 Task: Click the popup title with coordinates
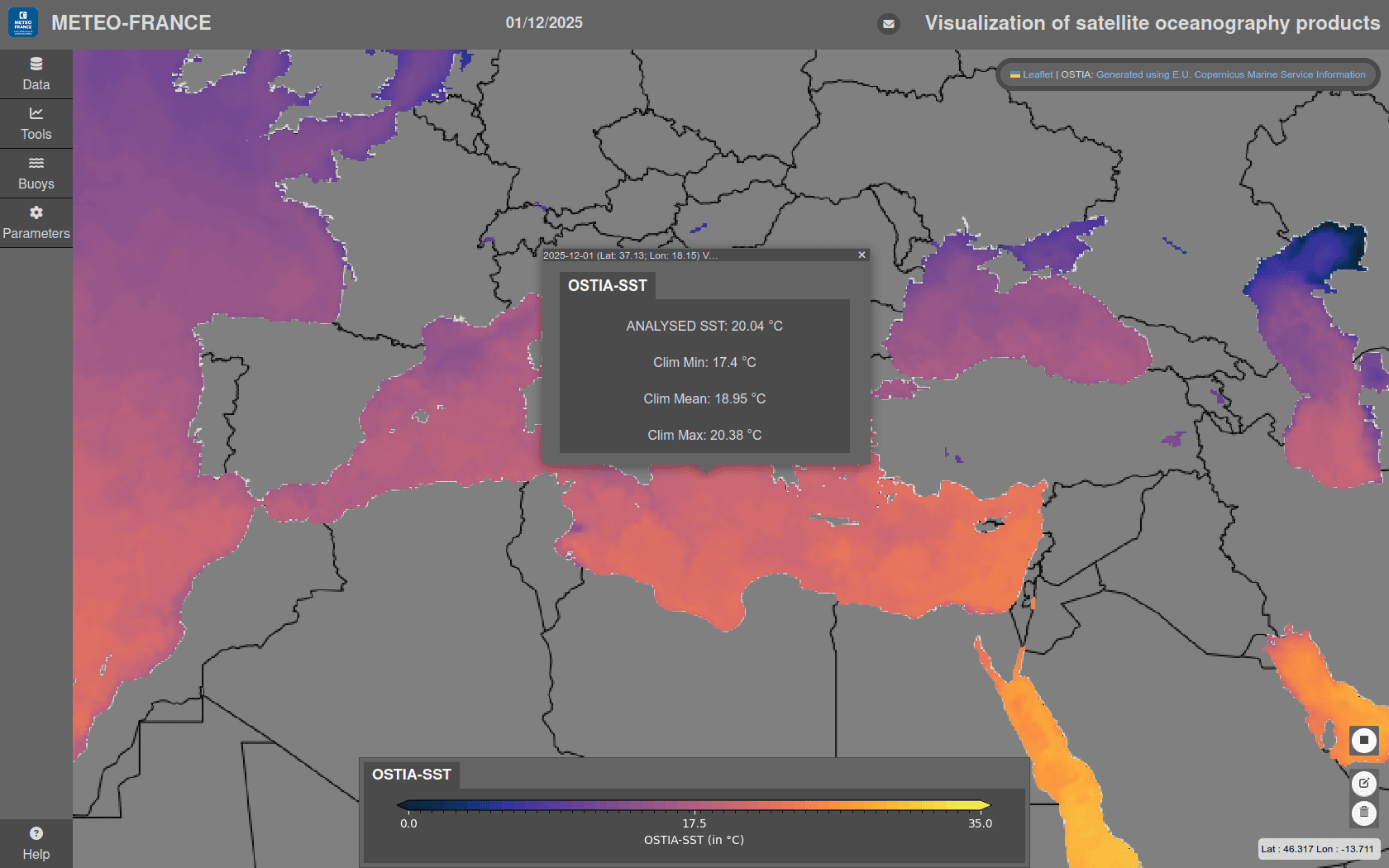coord(630,255)
